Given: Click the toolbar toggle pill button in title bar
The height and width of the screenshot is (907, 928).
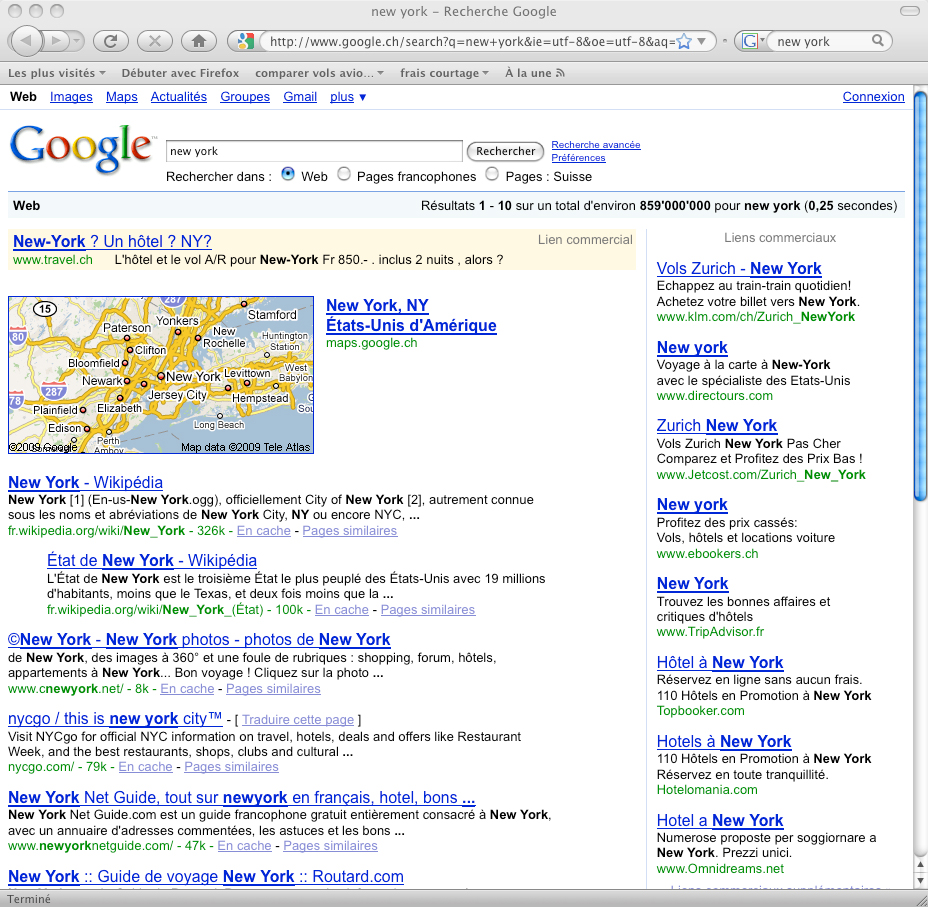Looking at the screenshot, I should 908,11.
